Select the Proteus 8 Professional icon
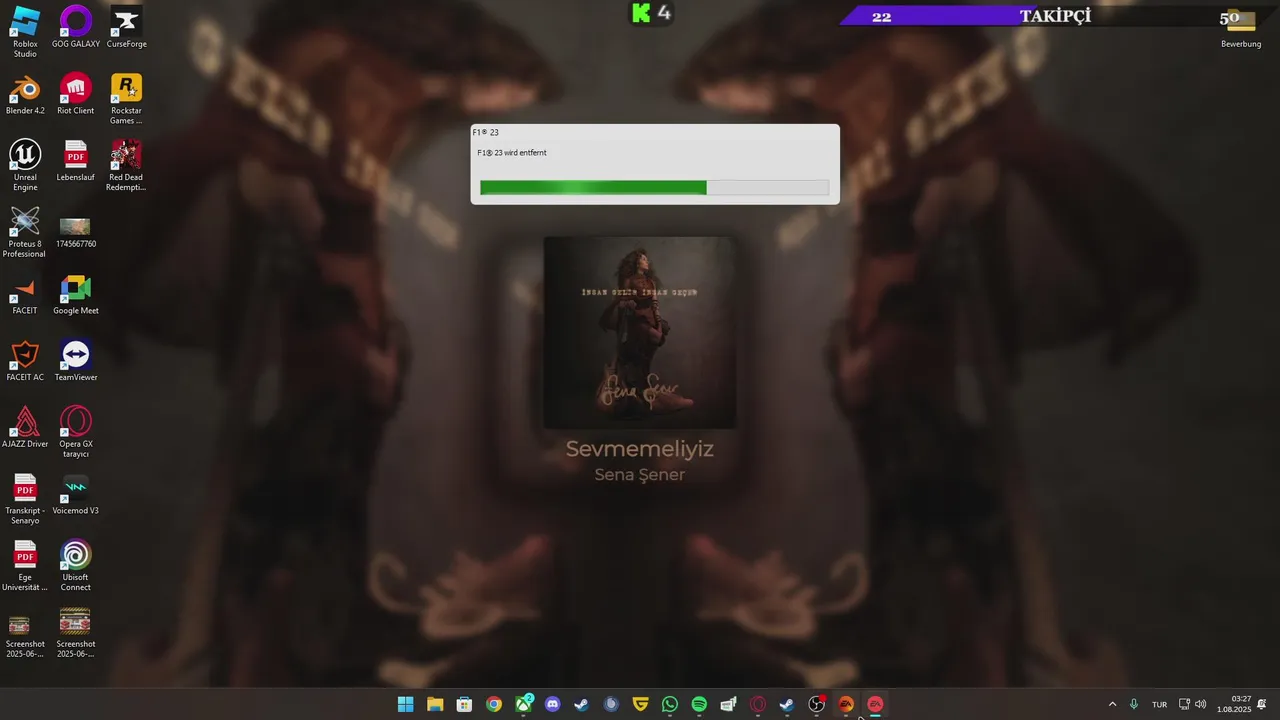This screenshot has width=1280, height=720. pos(25,232)
